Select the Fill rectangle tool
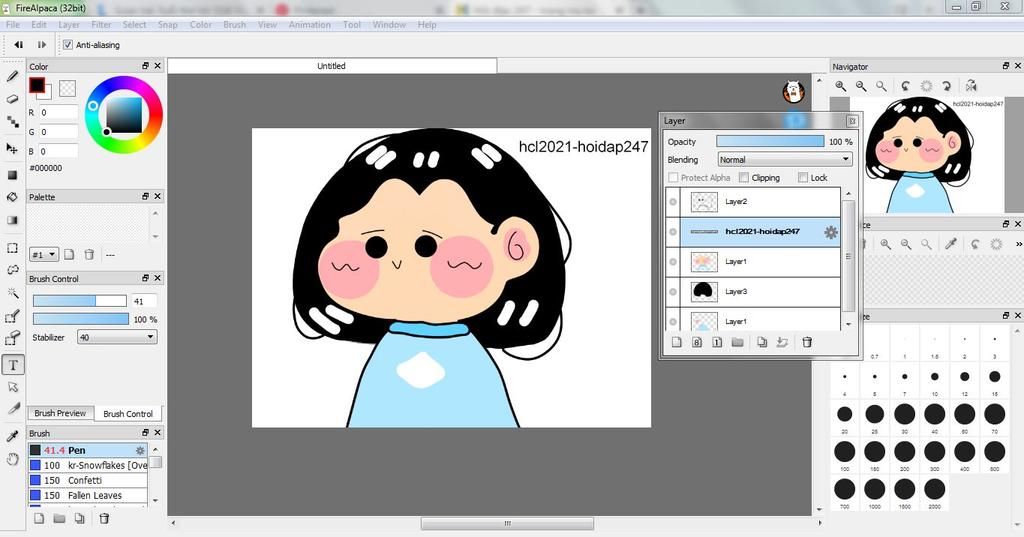 (12, 175)
